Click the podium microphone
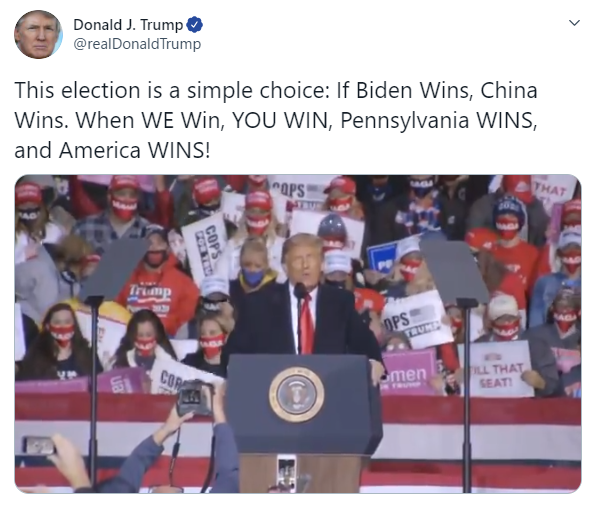 [299, 291]
